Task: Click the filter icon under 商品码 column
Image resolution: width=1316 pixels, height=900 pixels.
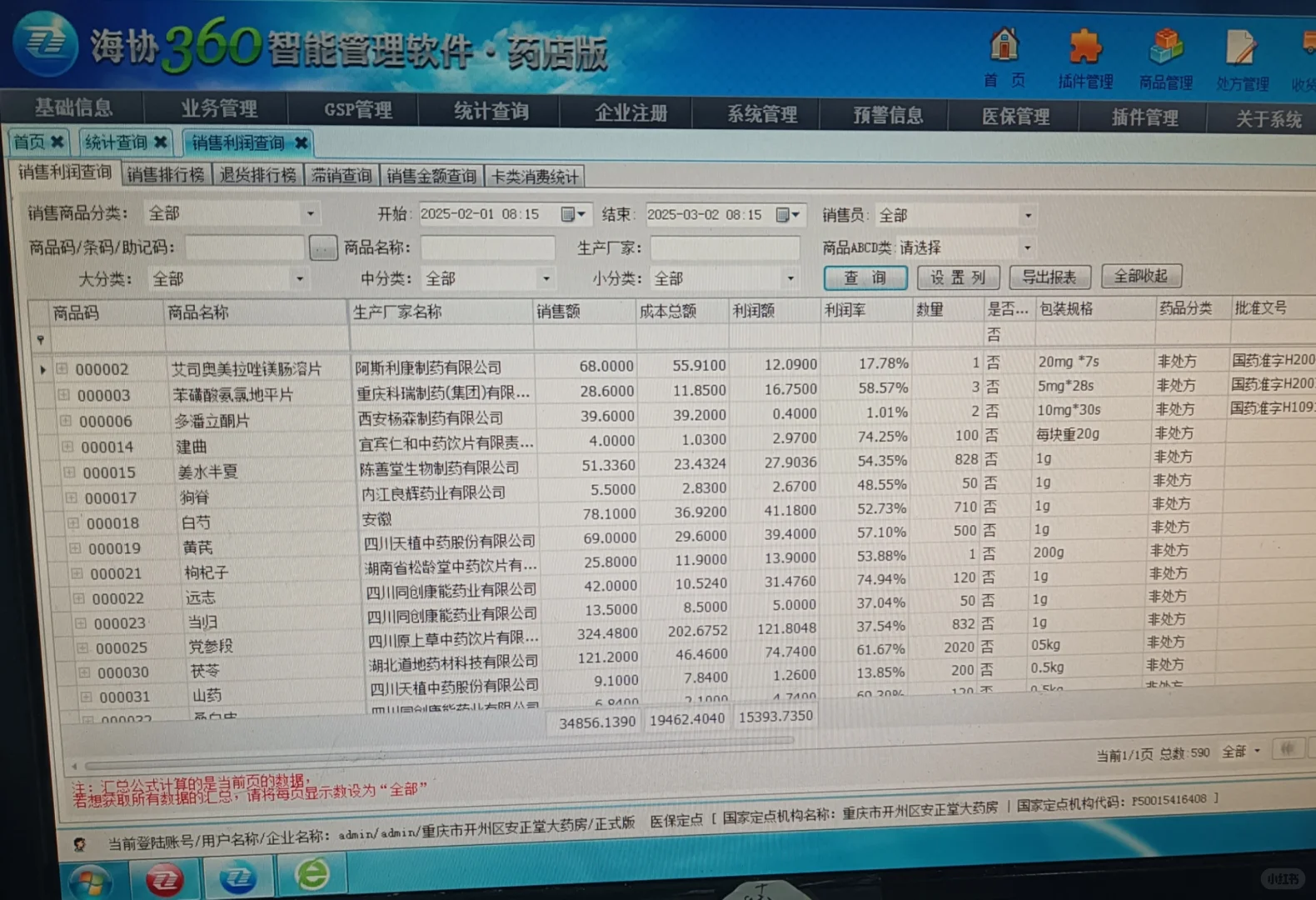Action: pos(40,339)
